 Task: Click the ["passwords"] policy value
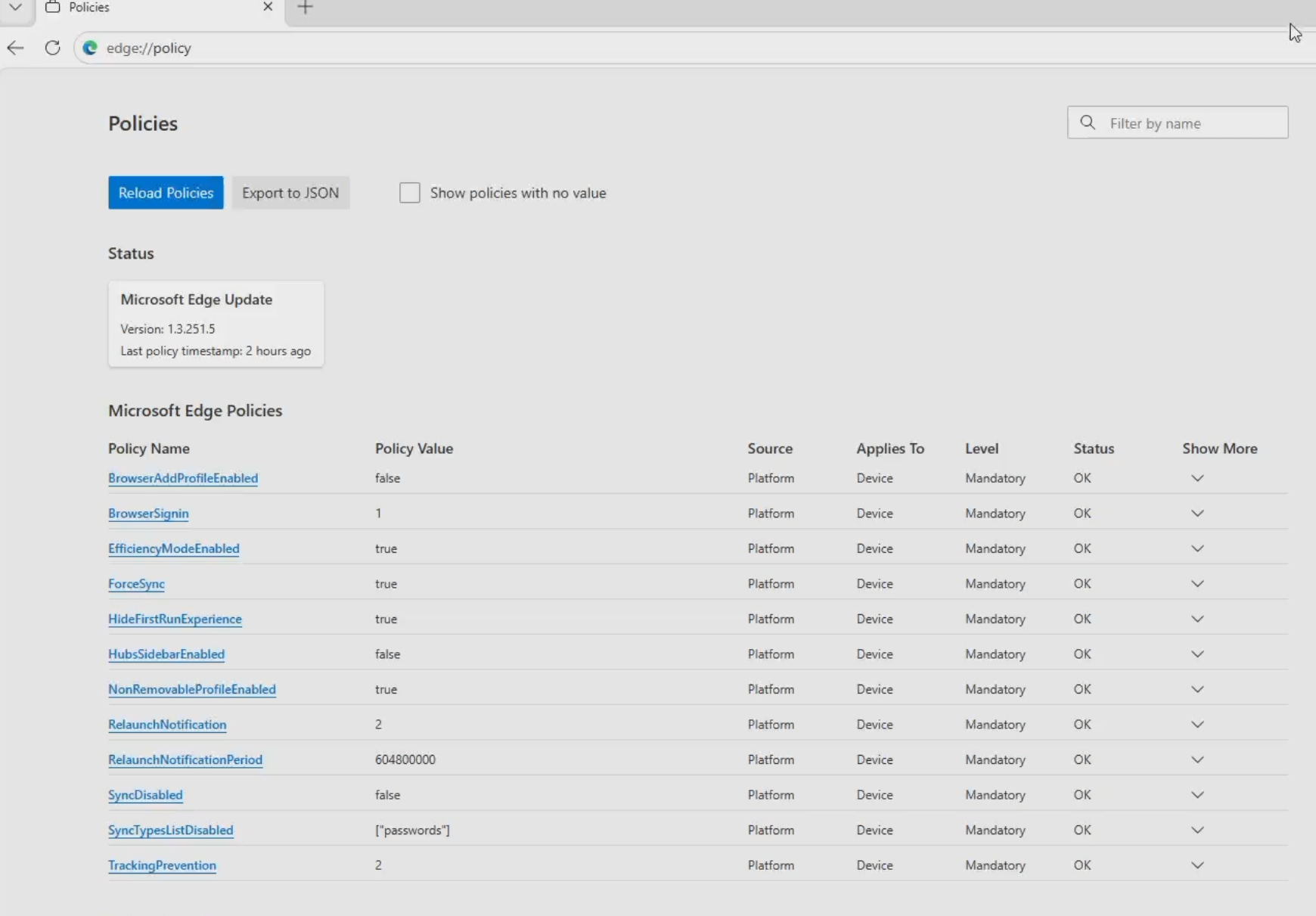pyautogui.click(x=412, y=830)
